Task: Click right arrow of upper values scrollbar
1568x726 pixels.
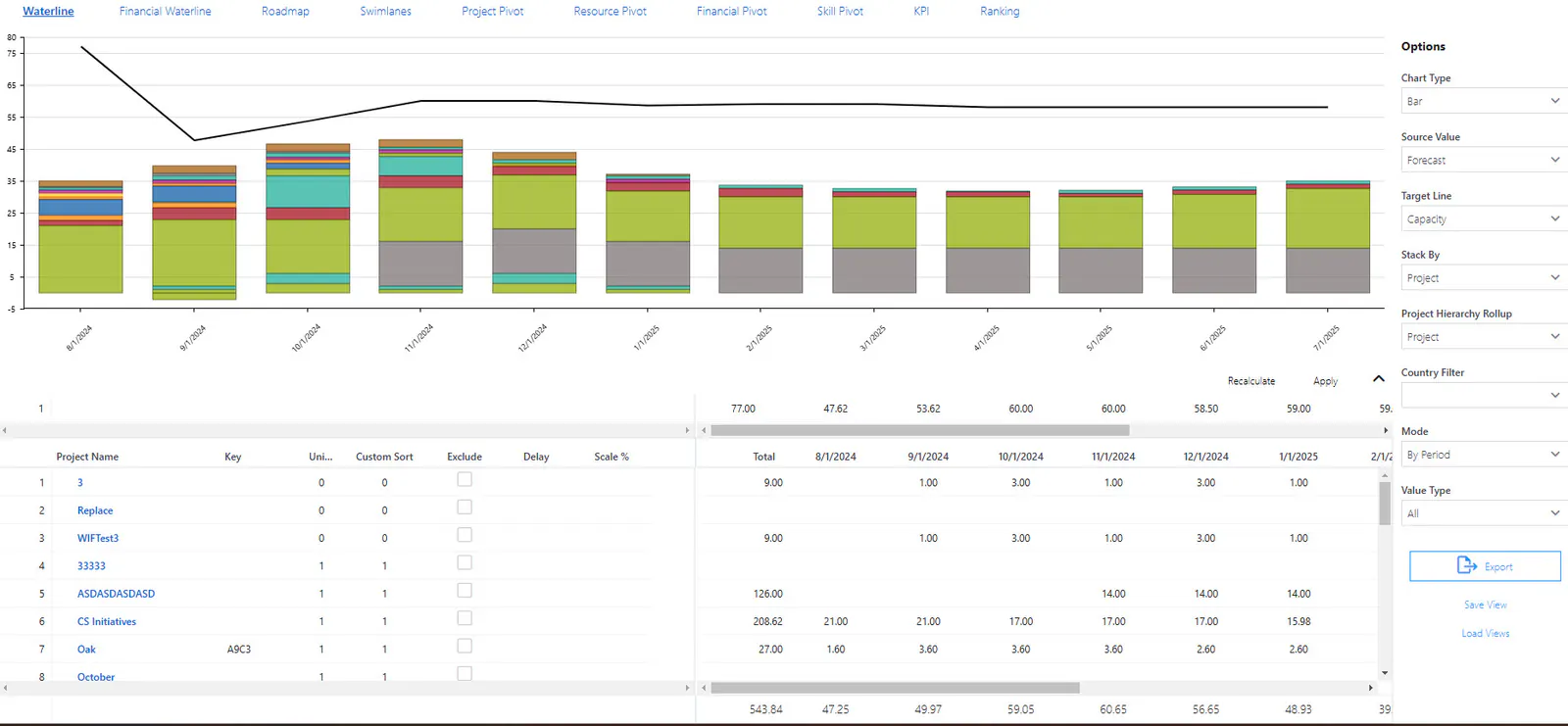Action: pyautogui.click(x=1386, y=430)
